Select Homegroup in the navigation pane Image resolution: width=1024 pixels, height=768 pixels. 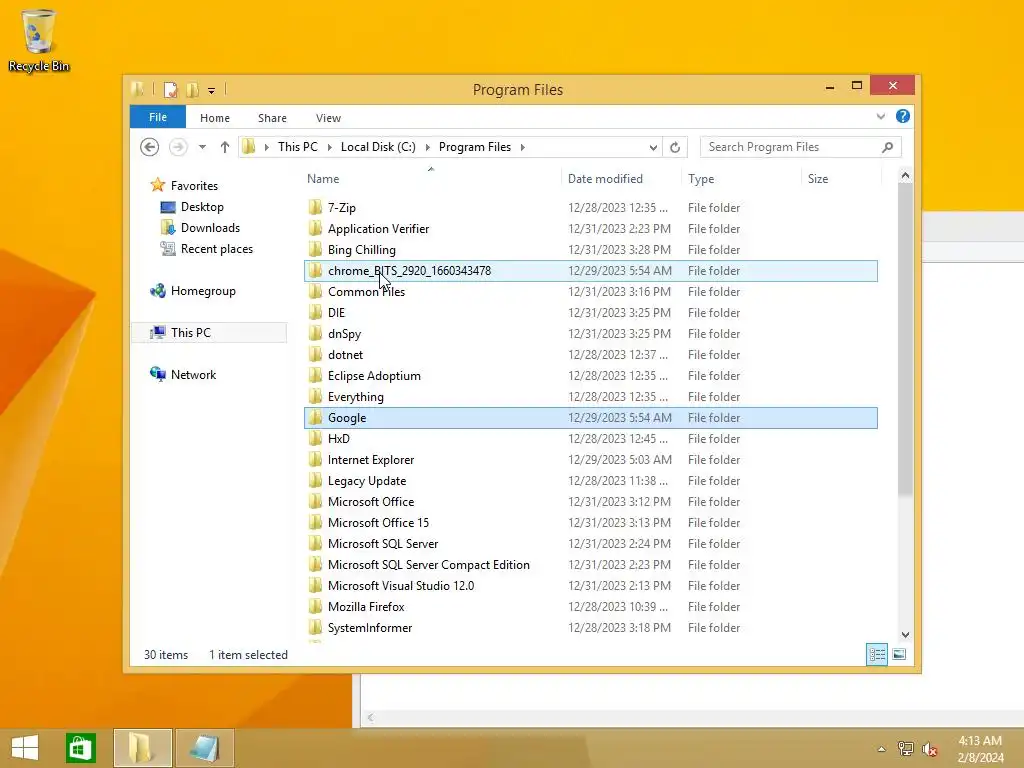coord(203,291)
